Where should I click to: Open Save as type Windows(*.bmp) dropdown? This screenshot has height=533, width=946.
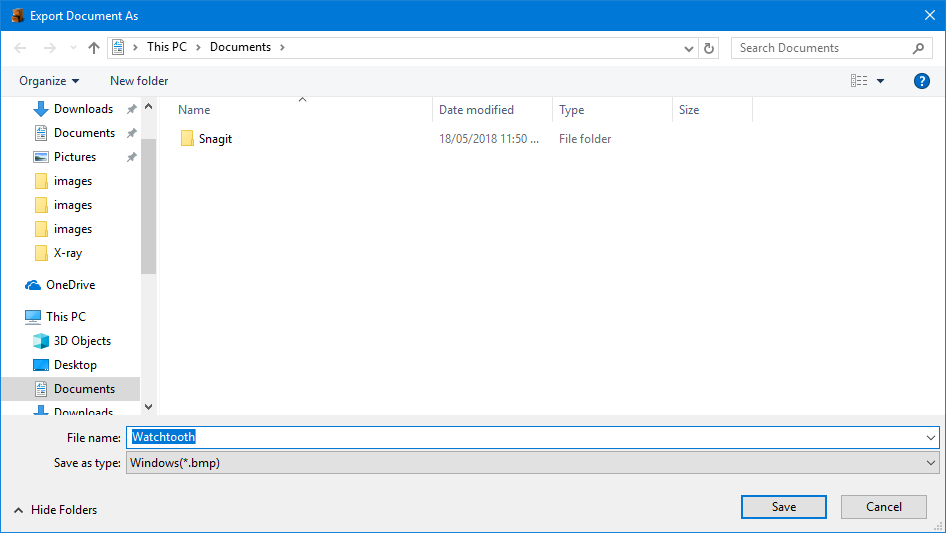pyautogui.click(x=532, y=463)
